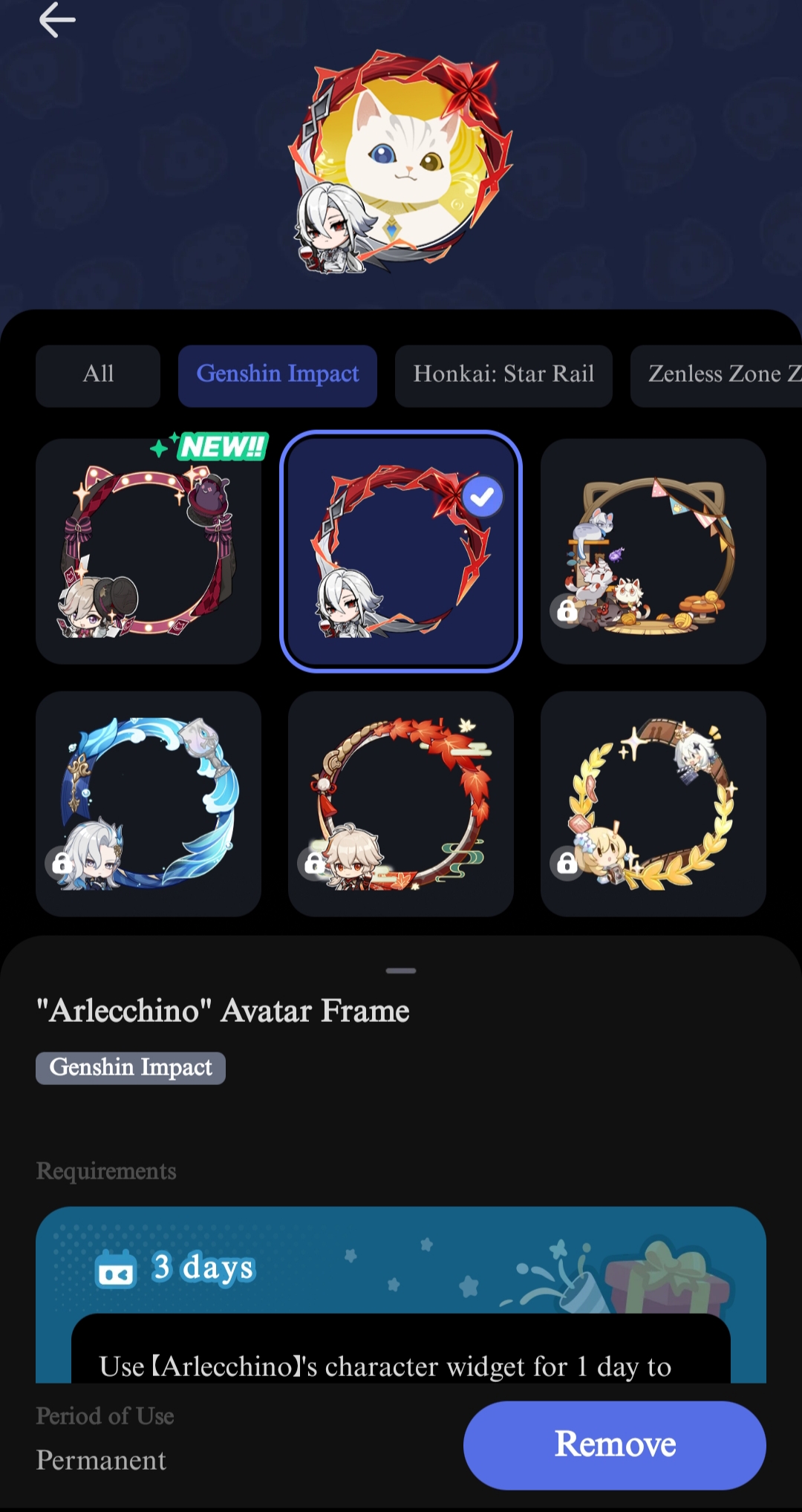This screenshot has width=802, height=1512.
Task: Select the cat tower locked avatar frame
Action: point(653,551)
